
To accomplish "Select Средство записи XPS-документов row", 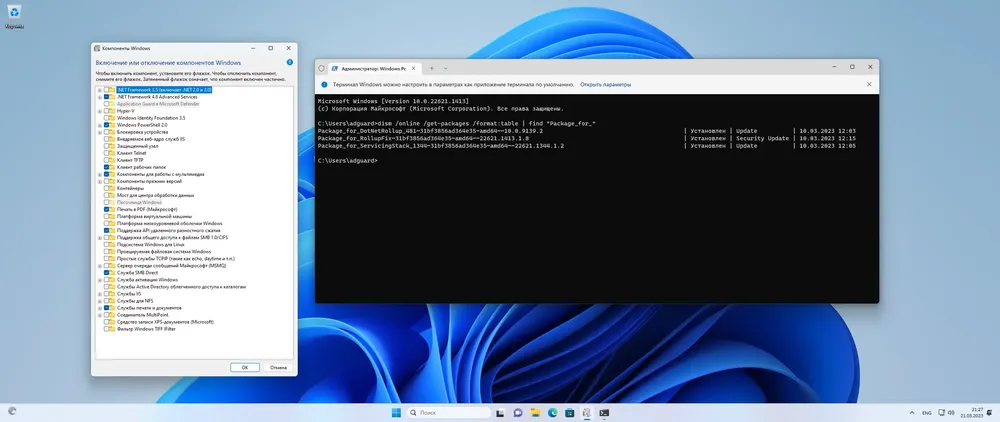I will point(165,321).
